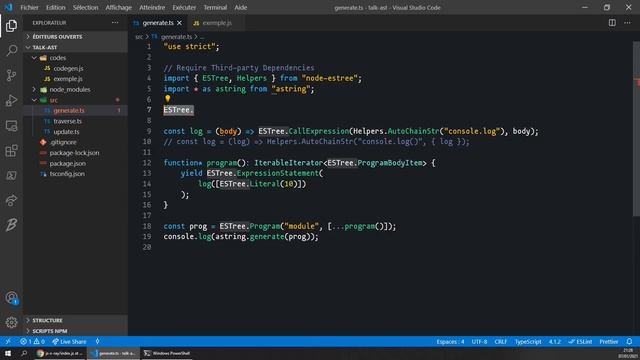Image resolution: width=640 pixels, height=360 pixels.
Task: Open update.ts in the file tree
Action: point(66,132)
